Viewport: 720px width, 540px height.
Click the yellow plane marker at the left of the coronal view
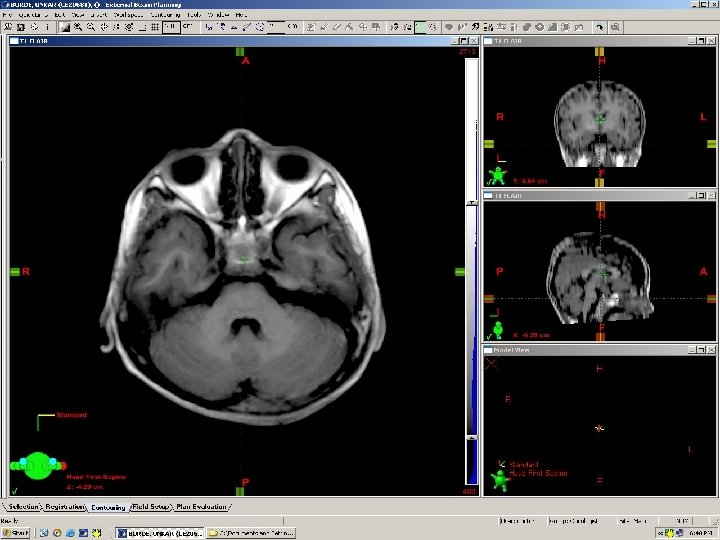point(489,144)
